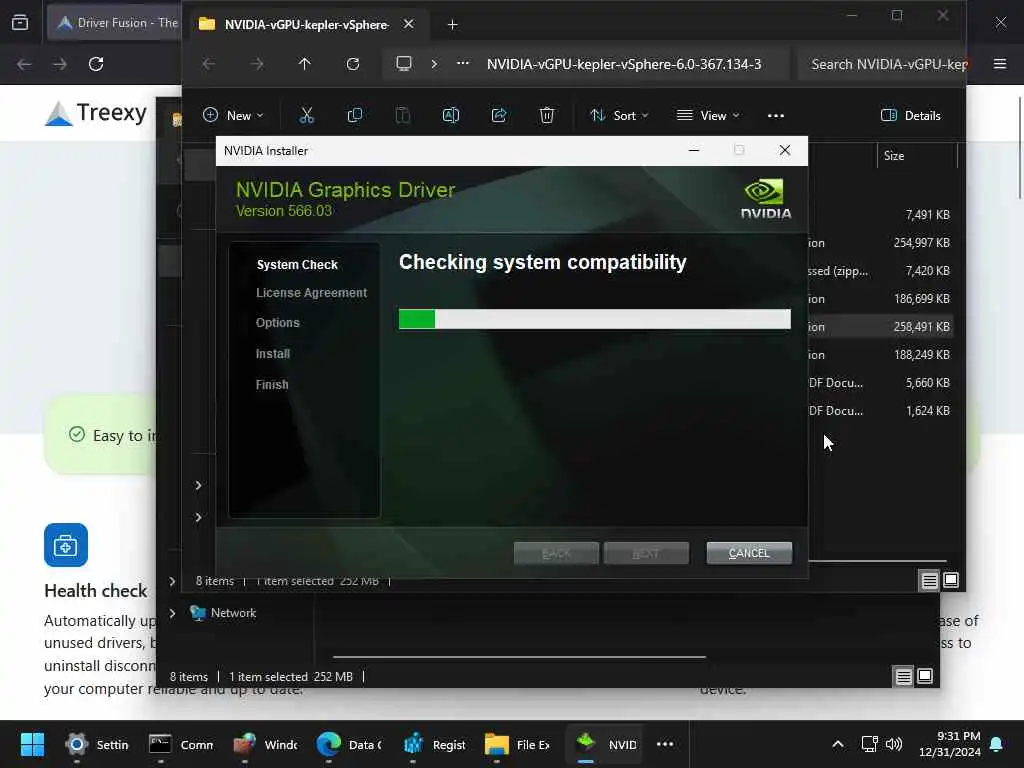Refresh the File Explorer folder view

coord(353,64)
